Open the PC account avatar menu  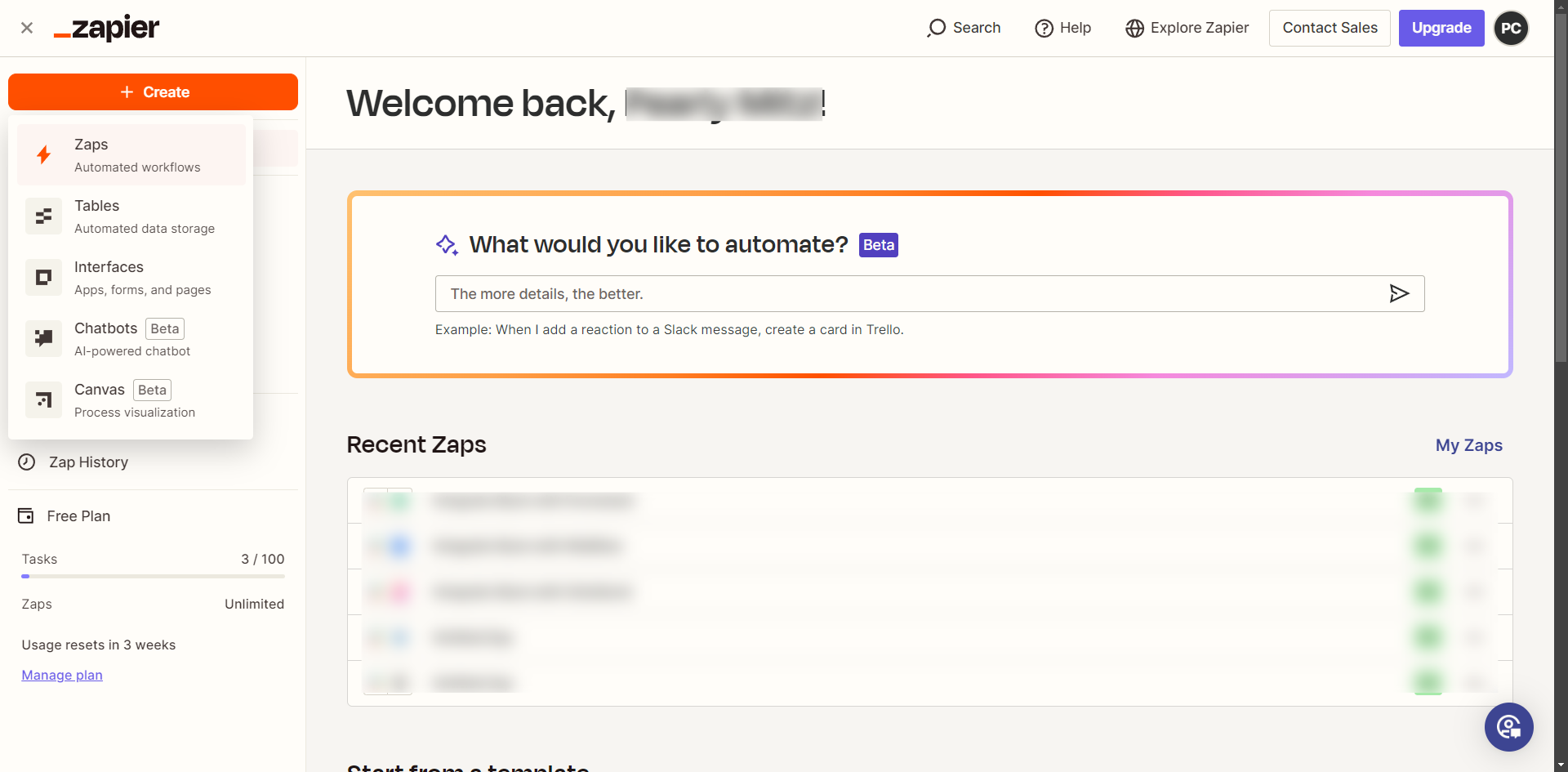click(x=1511, y=29)
